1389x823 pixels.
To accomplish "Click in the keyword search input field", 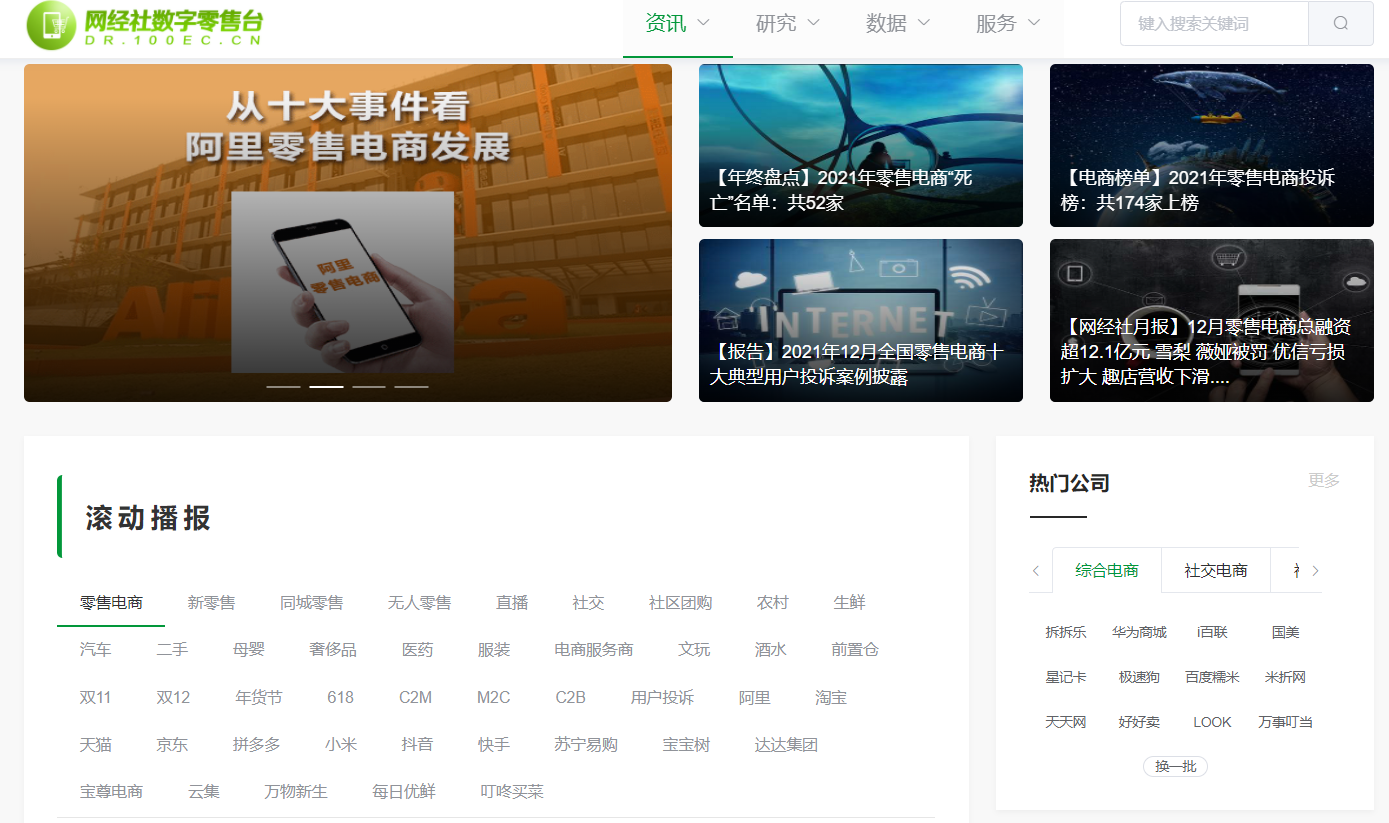I will pyautogui.click(x=1213, y=24).
